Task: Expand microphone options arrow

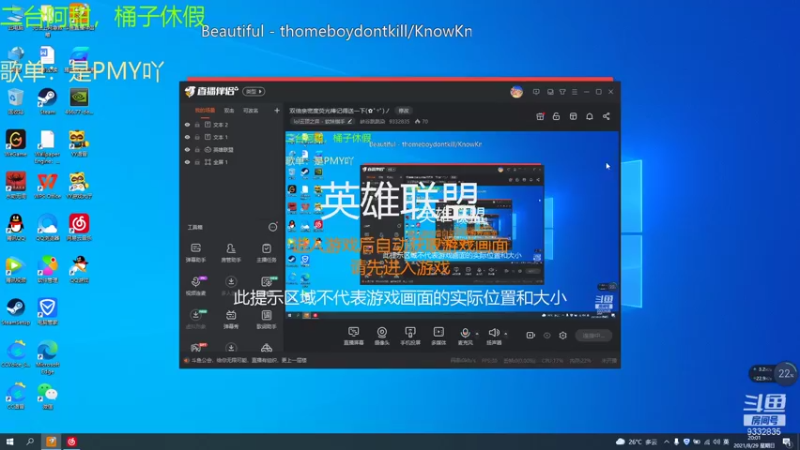Action: [477, 334]
